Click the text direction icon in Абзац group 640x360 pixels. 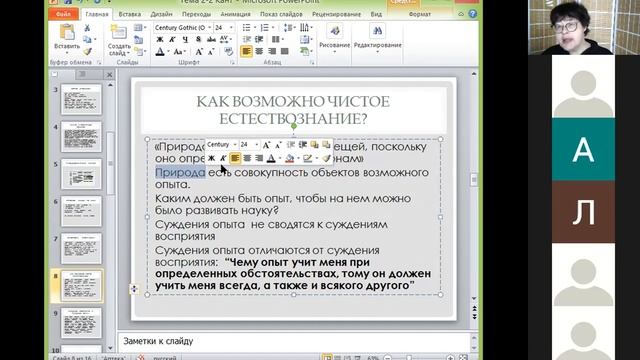tap(305, 27)
